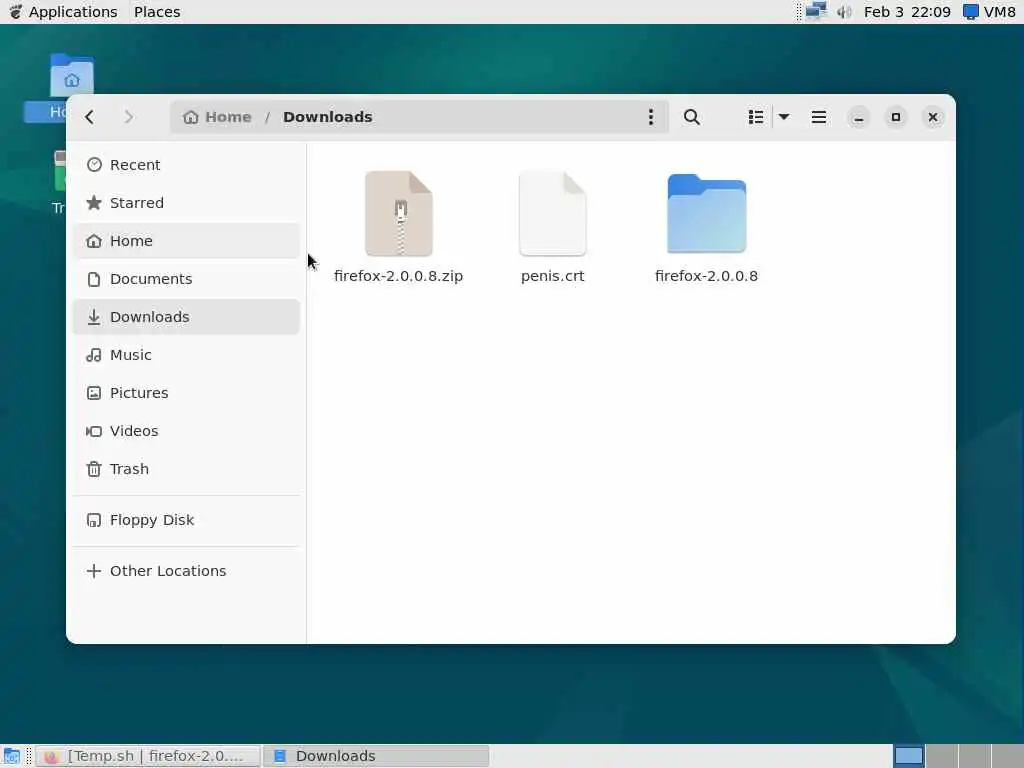Open Pictures in the sidebar
This screenshot has height=768, width=1024.
pos(186,392)
